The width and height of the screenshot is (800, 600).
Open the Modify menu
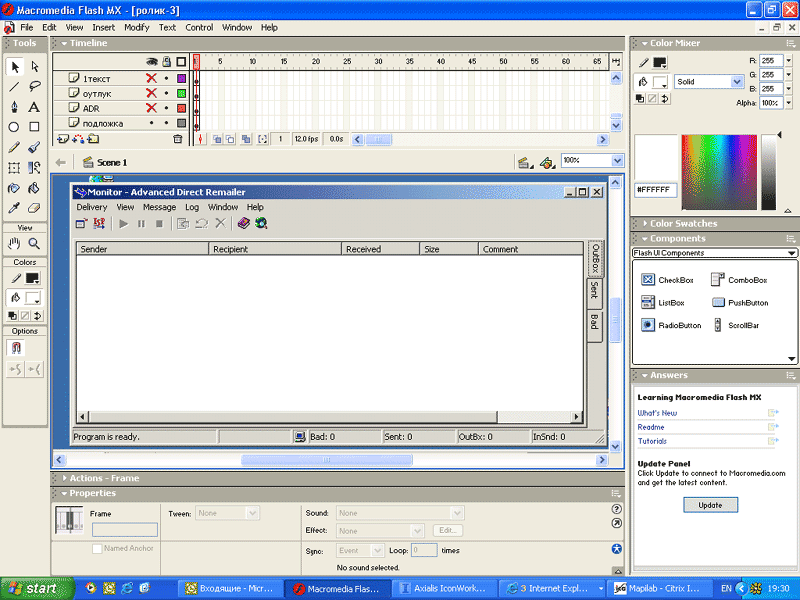coord(137,28)
